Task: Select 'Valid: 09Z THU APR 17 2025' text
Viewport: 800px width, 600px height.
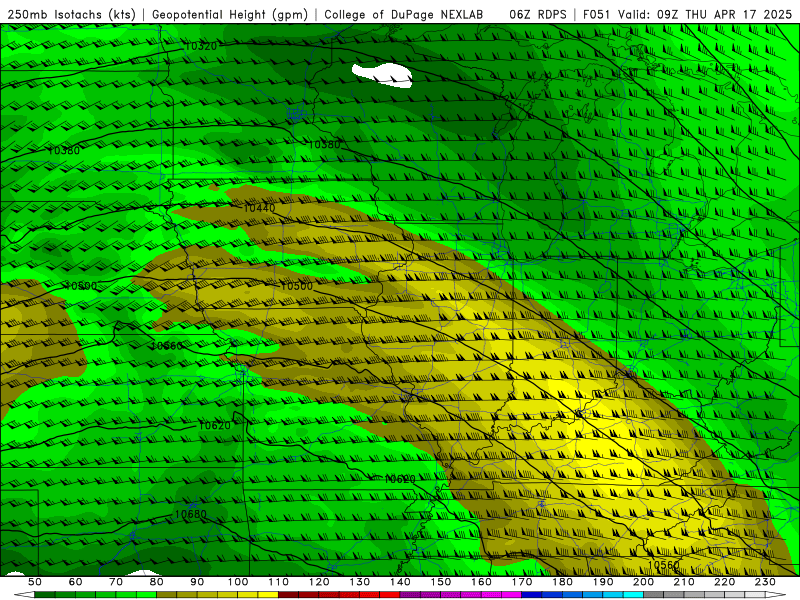Action: 705,15
